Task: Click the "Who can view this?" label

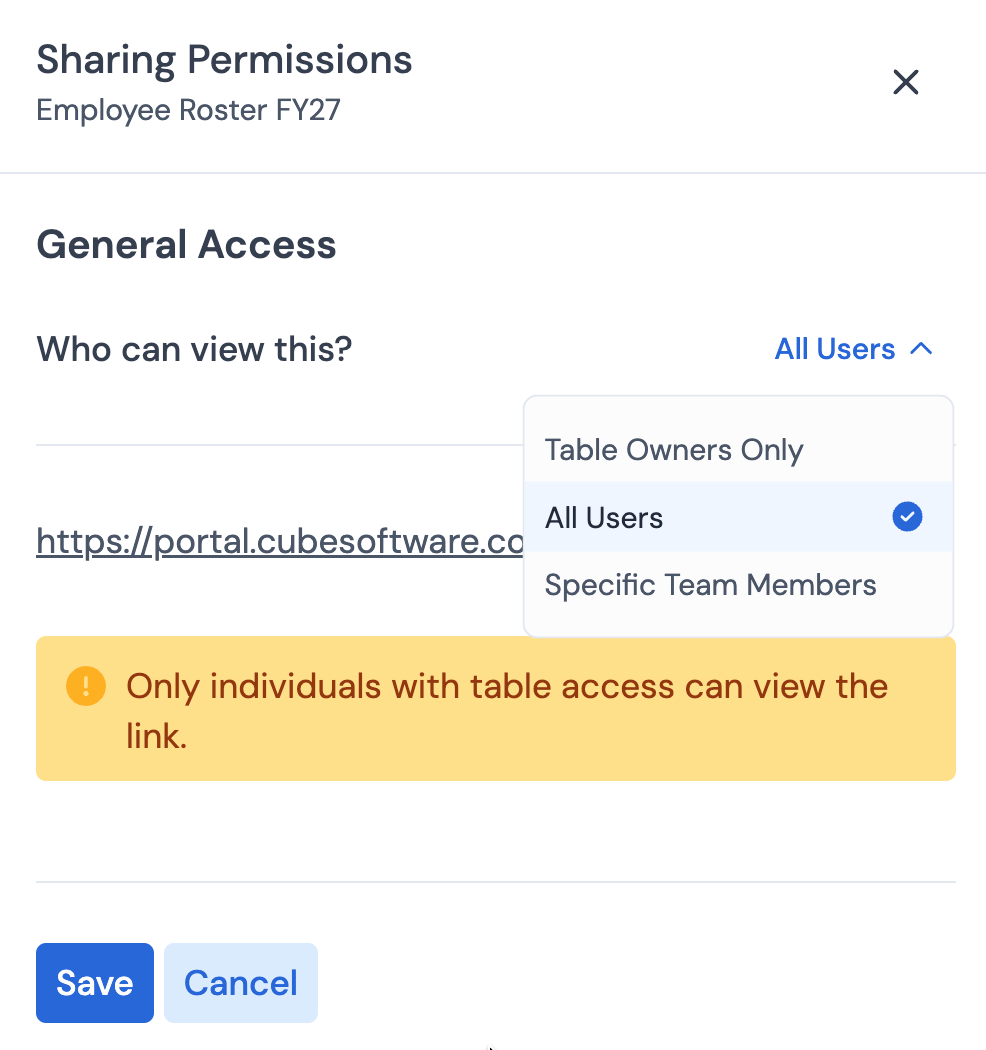Action: click(x=194, y=349)
